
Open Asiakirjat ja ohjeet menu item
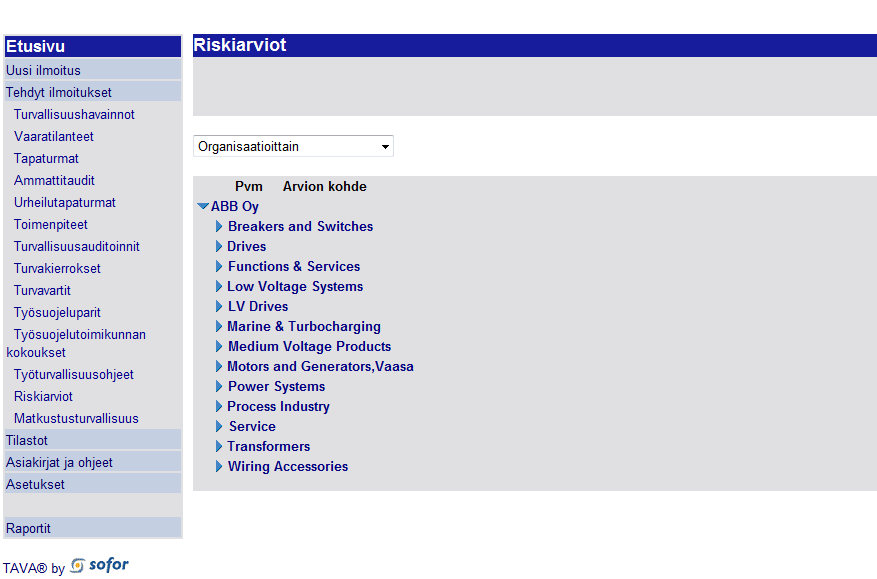coord(93,463)
